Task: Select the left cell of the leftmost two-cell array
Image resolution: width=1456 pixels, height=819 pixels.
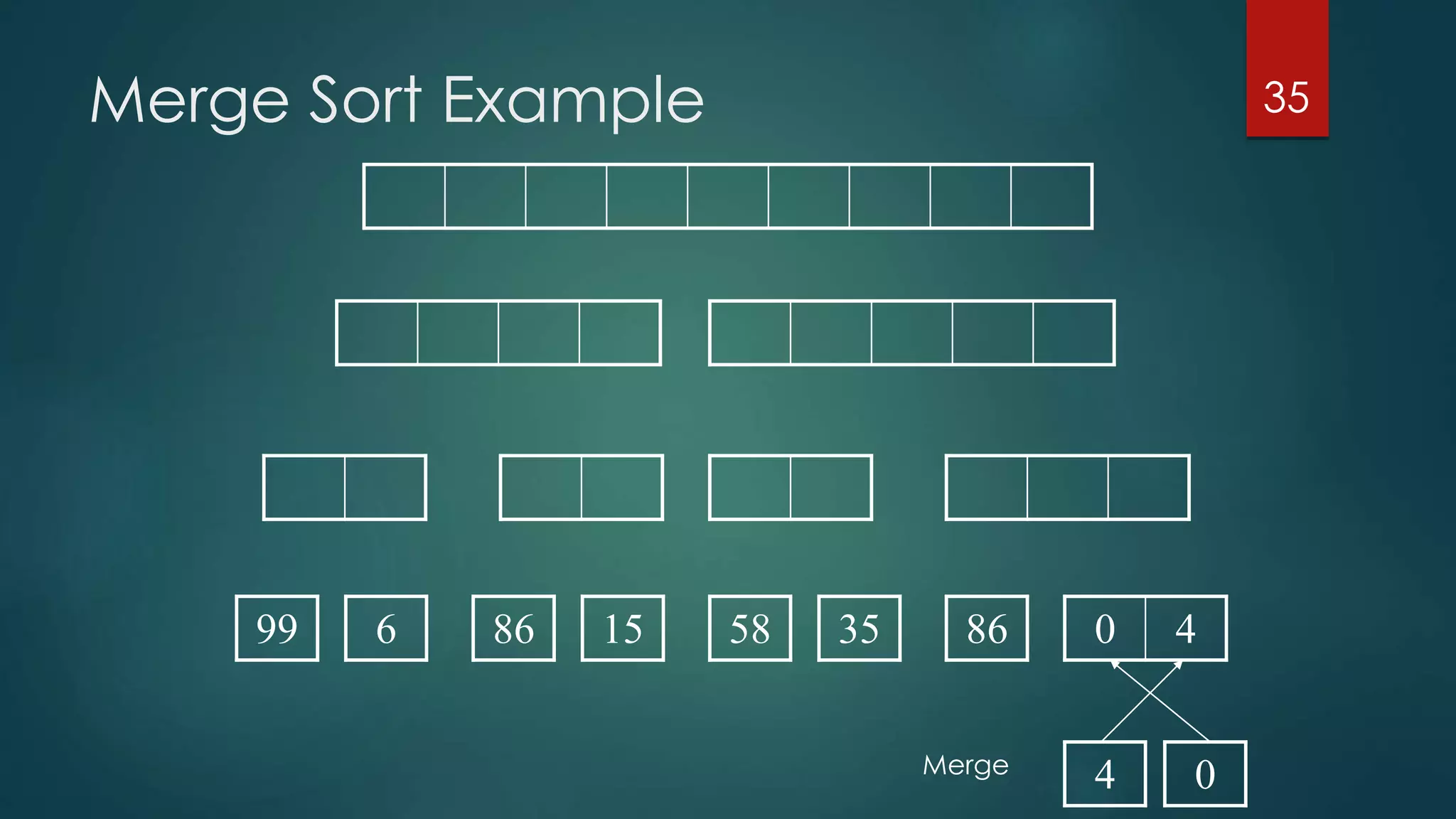Action: click(x=304, y=488)
